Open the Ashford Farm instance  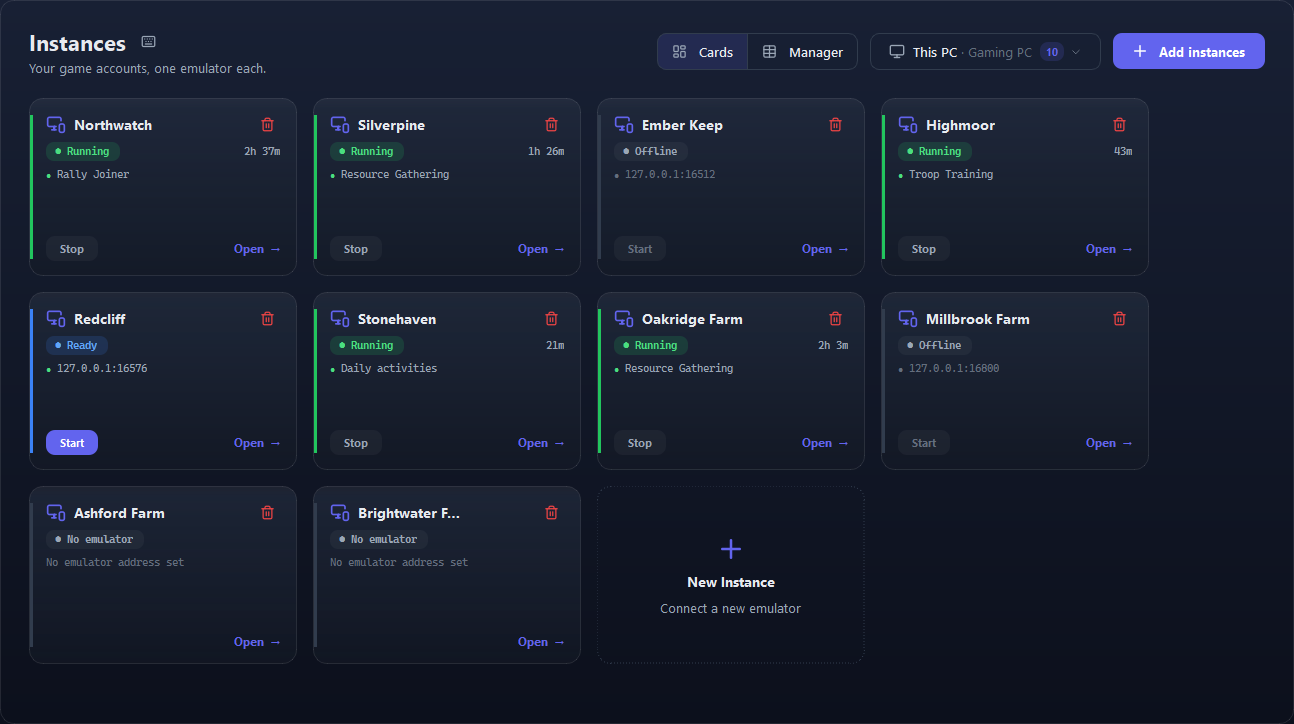coord(257,642)
